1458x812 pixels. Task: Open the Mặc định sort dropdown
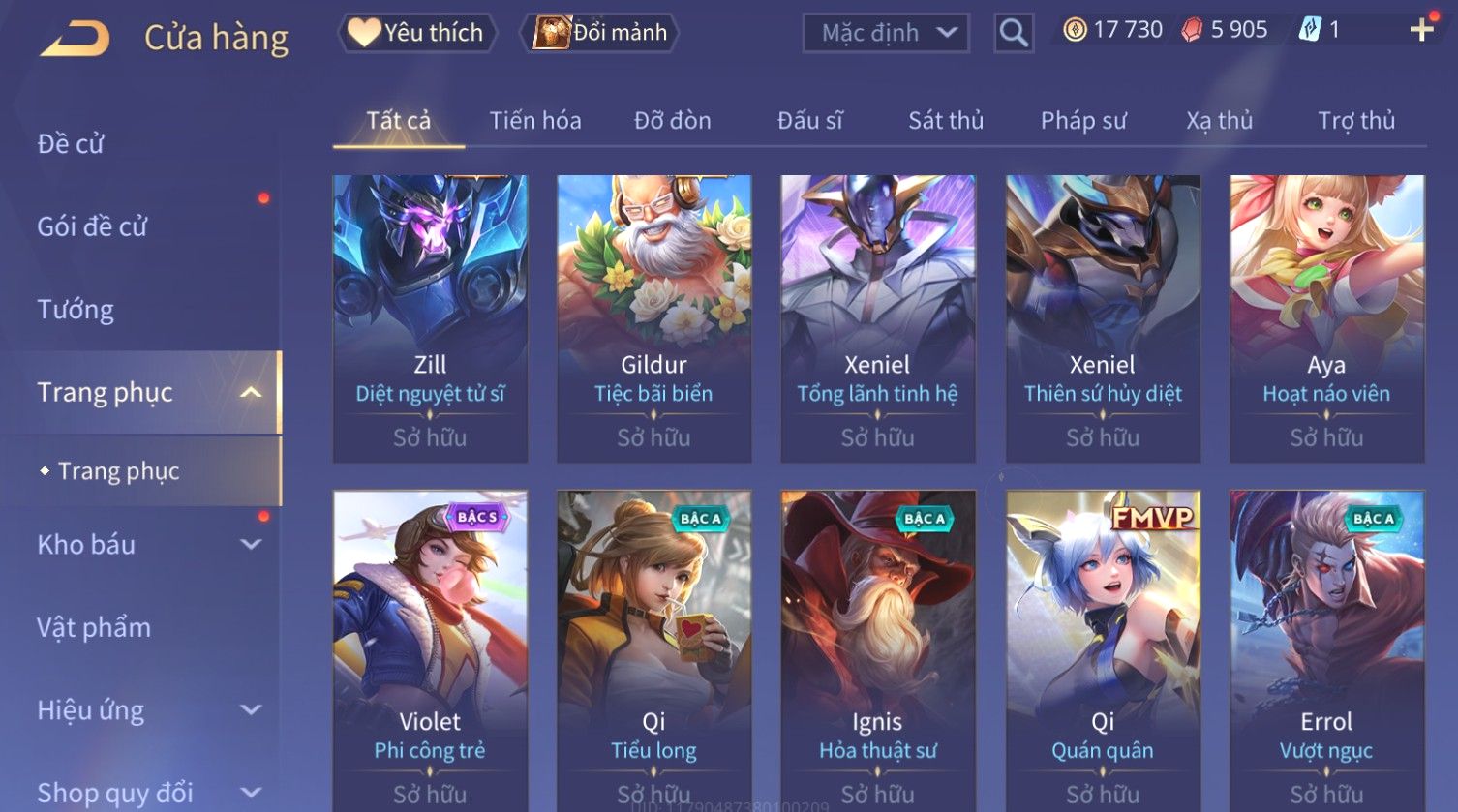[x=886, y=33]
